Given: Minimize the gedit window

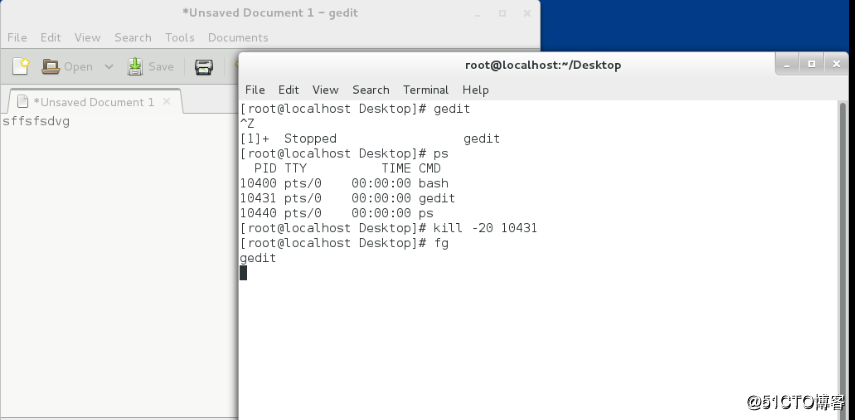Looking at the screenshot, I should (477, 14).
